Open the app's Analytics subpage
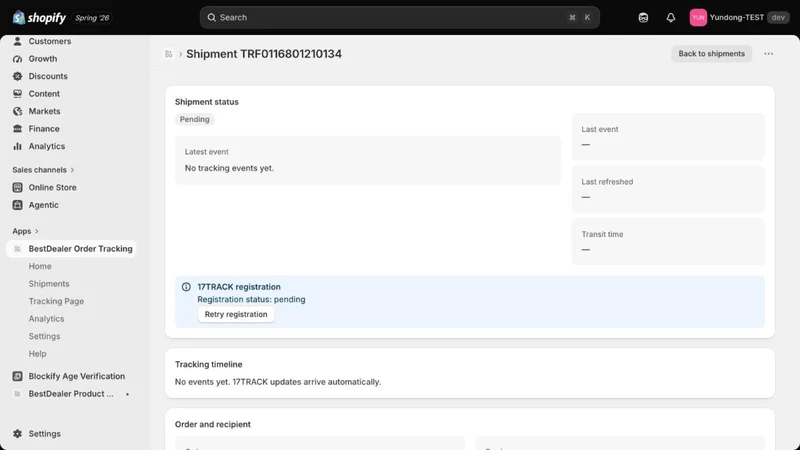800x450 pixels. pos(46,319)
